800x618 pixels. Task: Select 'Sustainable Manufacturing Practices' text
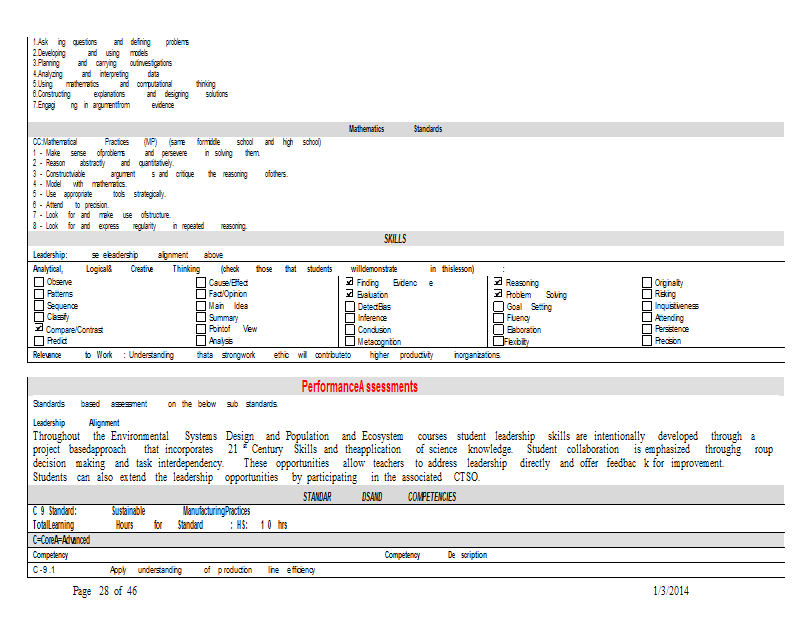pyautogui.click(x=181, y=511)
